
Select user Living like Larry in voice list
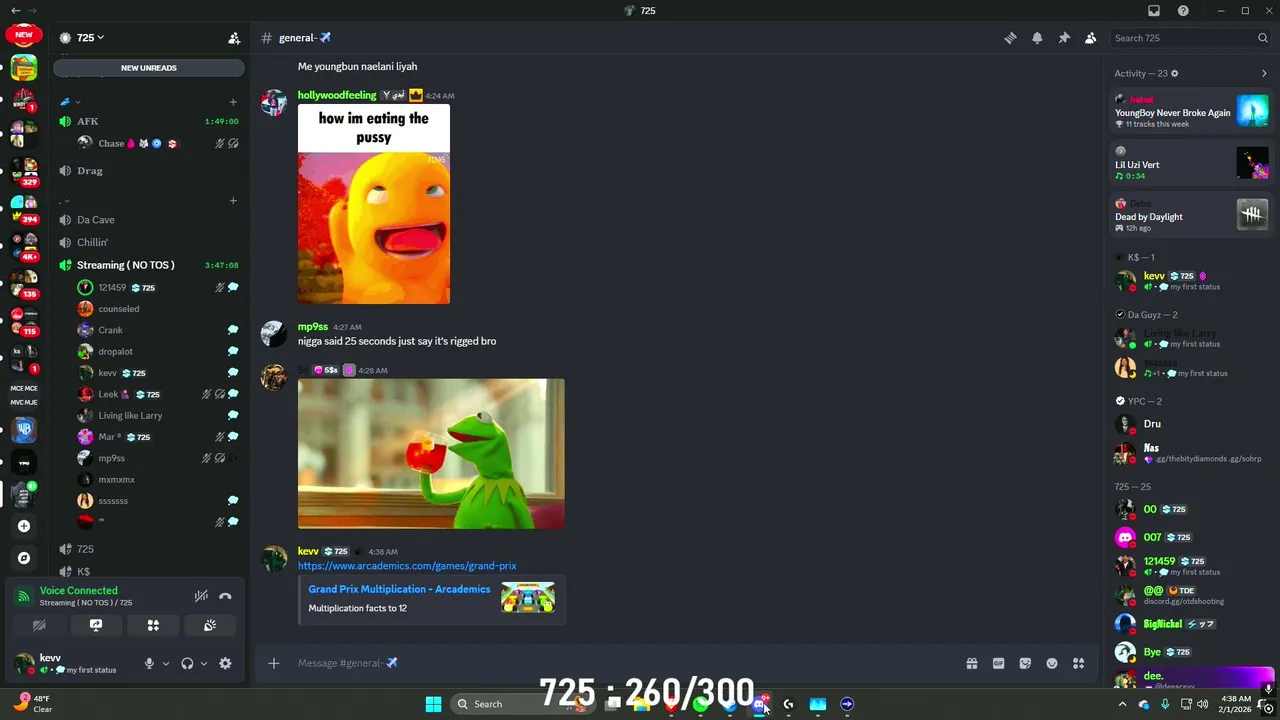click(x=158, y=415)
